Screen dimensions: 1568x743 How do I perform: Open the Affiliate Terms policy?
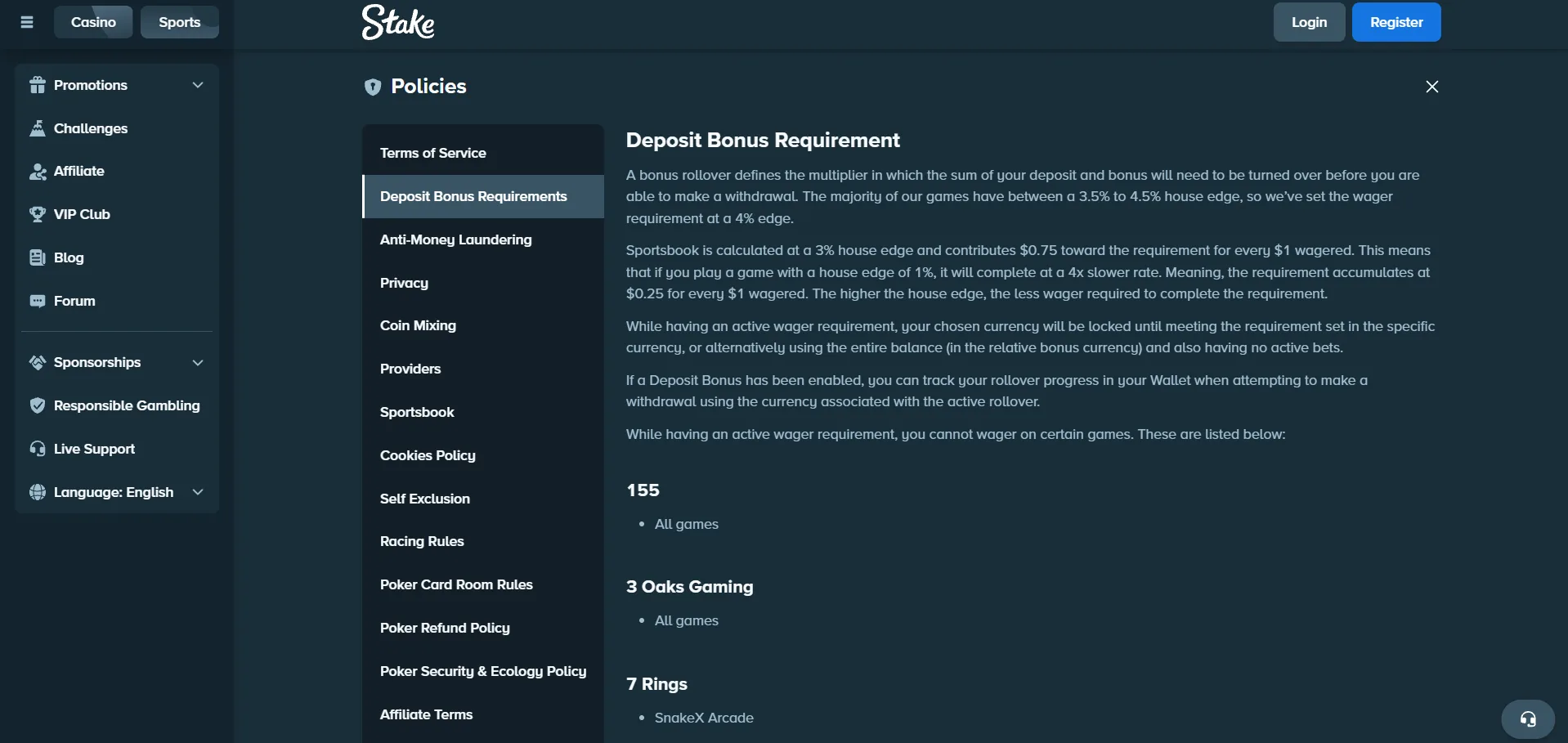[483, 714]
